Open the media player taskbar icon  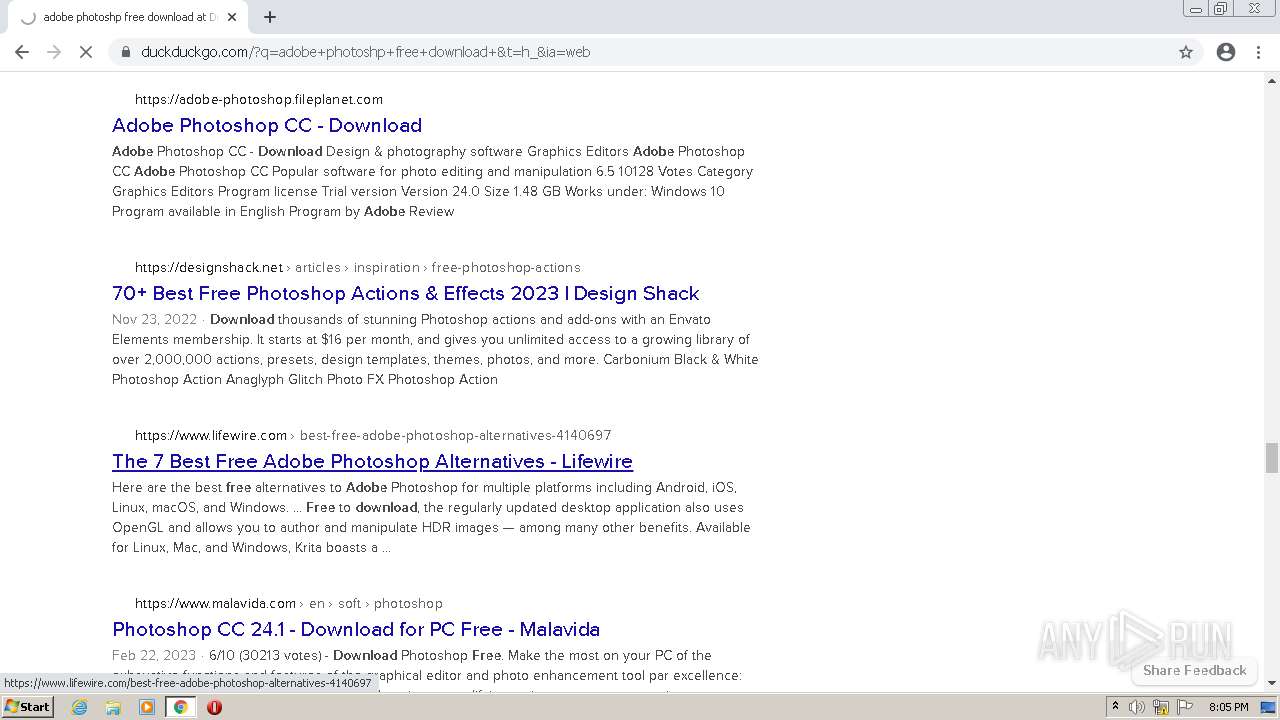(x=147, y=707)
